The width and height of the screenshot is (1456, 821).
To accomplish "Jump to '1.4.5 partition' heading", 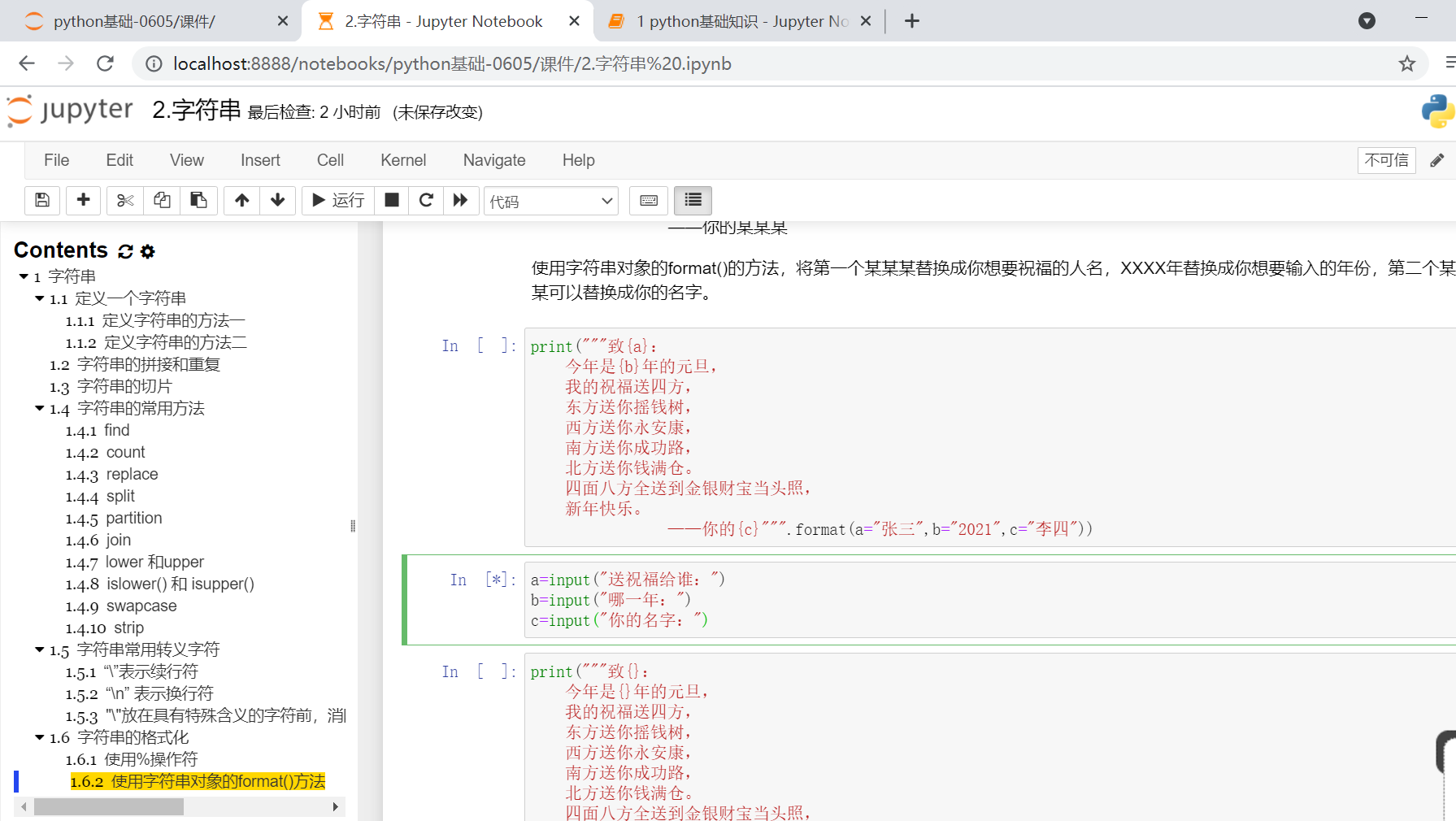I will (x=114, y=519).
